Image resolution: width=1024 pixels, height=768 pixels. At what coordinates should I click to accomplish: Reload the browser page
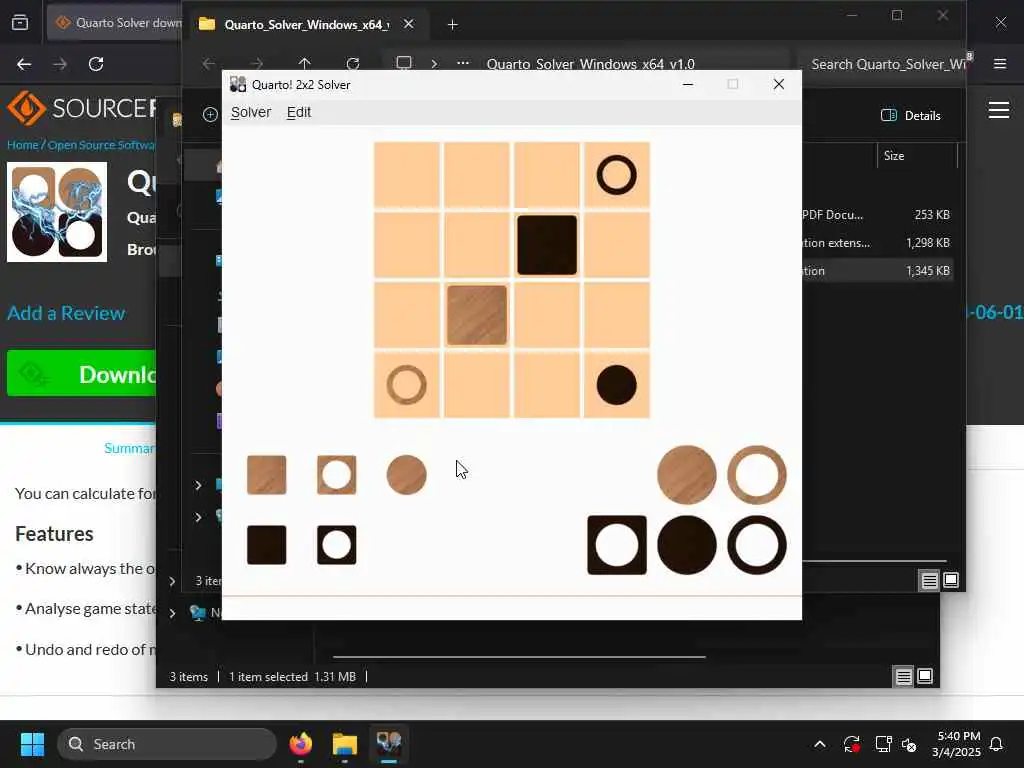click(x=96, y=64)
